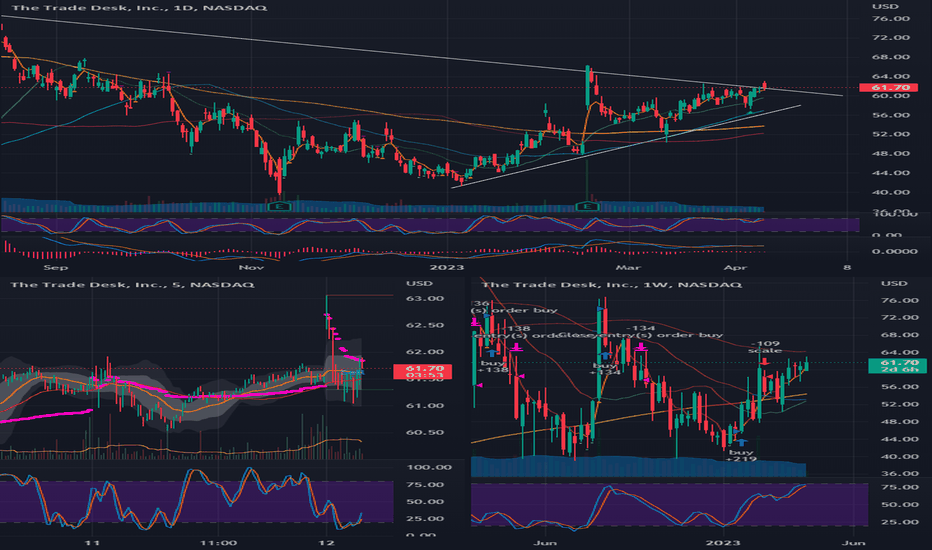932x550 pixels.
Task: Click the red sell arrow below '-109 scale'
Action: tap(765, 360)
